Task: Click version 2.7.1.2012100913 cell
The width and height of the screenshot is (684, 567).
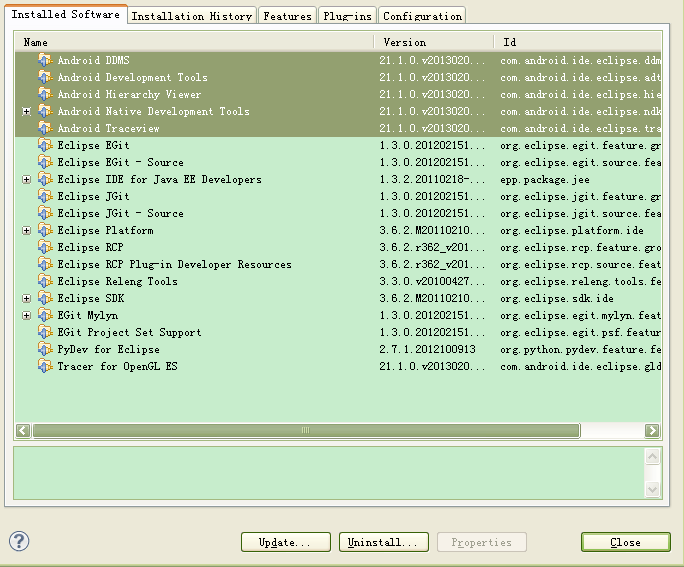Action: click(x=428, y=349)
